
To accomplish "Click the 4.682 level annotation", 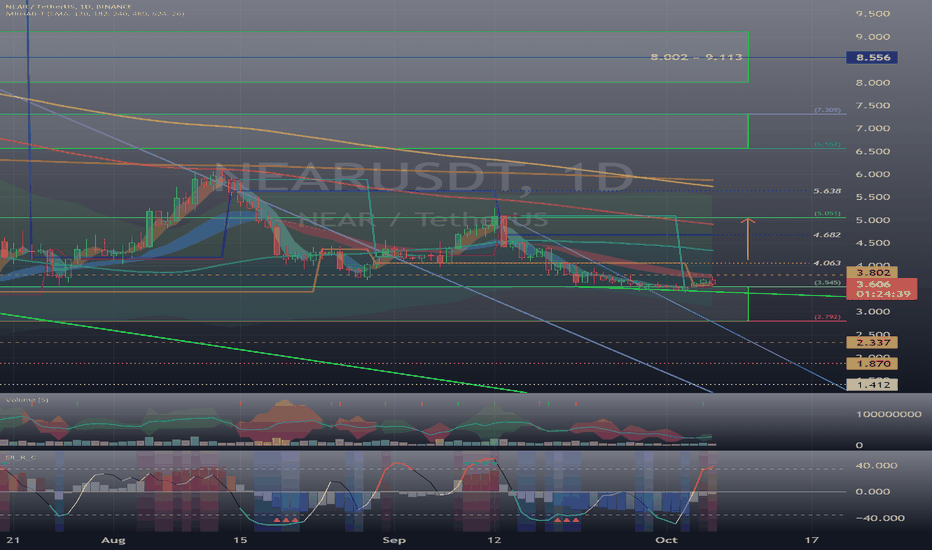I will [827, 235].
